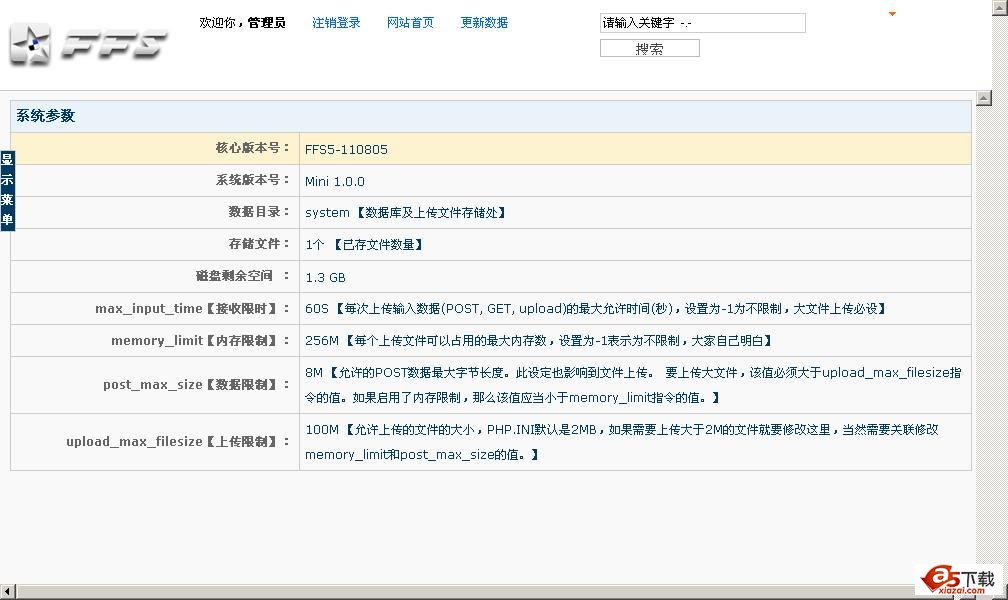This screenshot has height=600, width=1008.
Task: Click the vertical scrollbar up arrow
Action: [984, 98]
